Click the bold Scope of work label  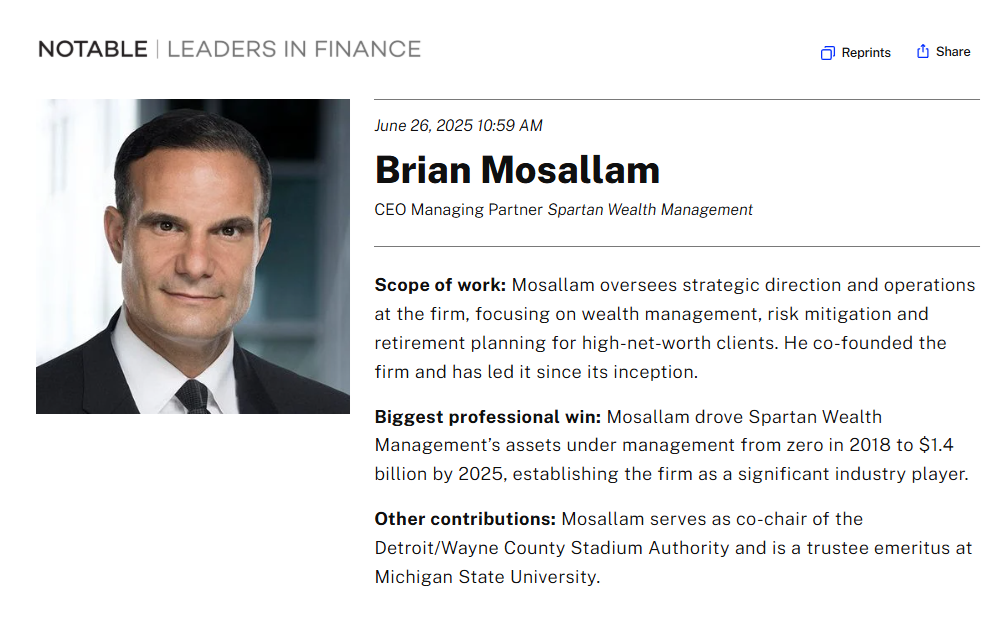(x=440, y=285)
